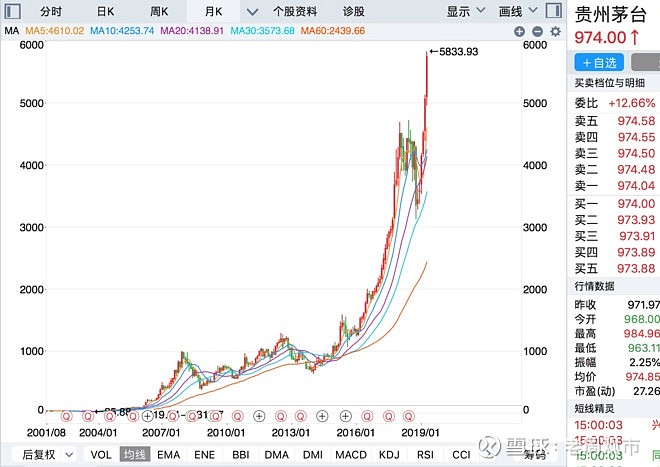Expand more K-line periods chevron

[252, 12]
